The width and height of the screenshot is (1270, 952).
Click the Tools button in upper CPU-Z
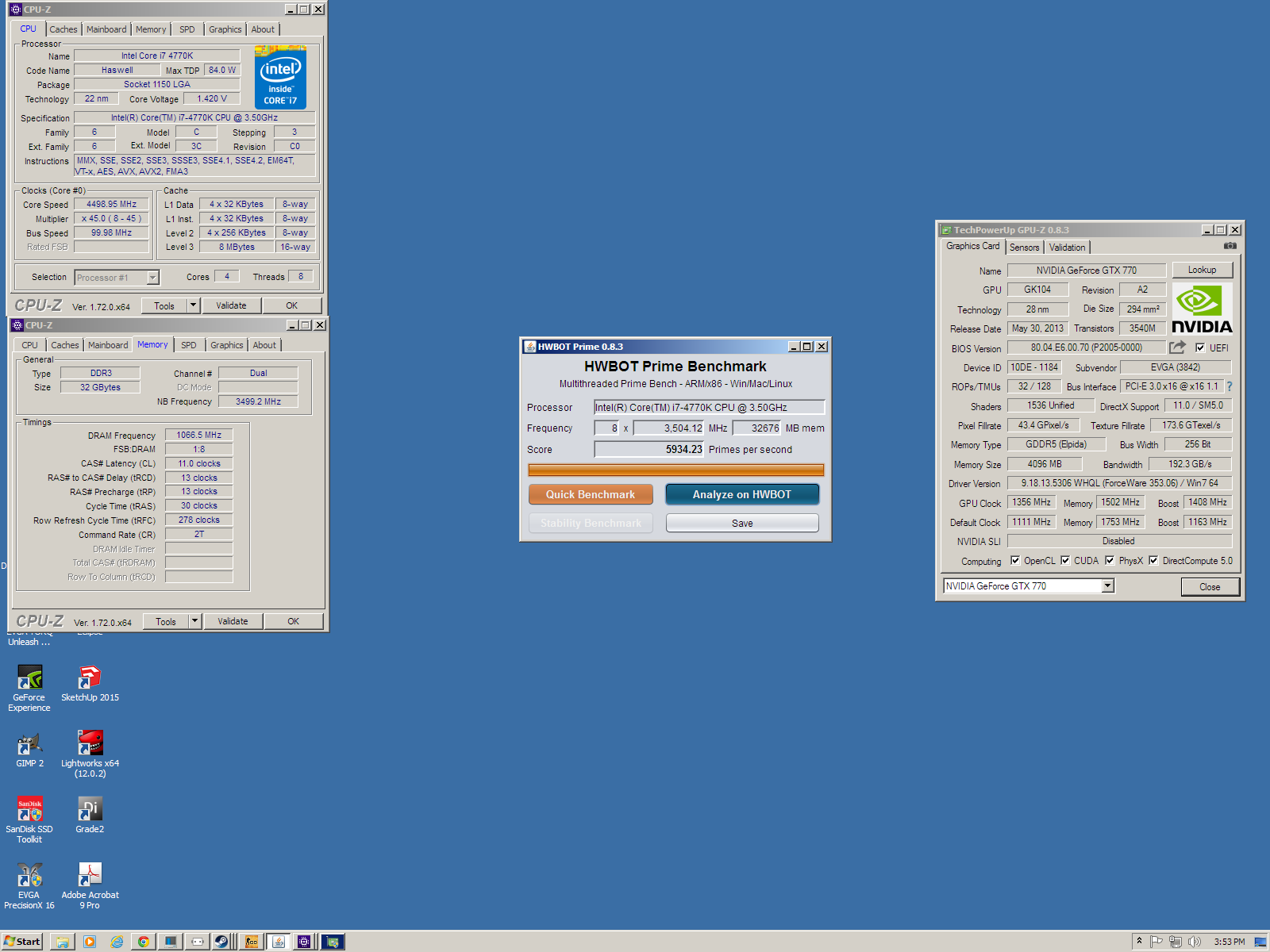(164, 305)
